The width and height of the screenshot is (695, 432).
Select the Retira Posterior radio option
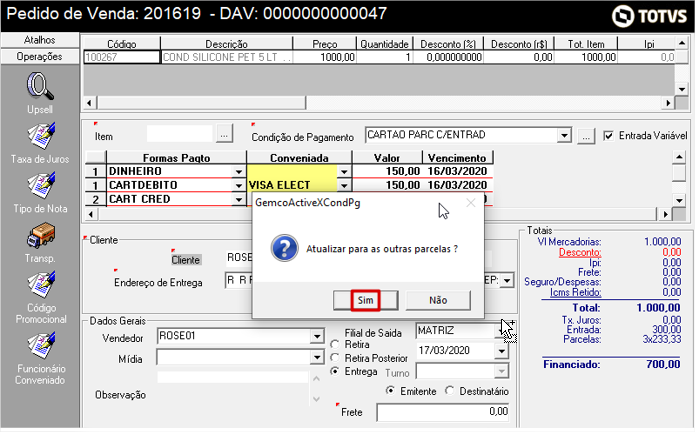pyautogui.click(x=335, y=358)
